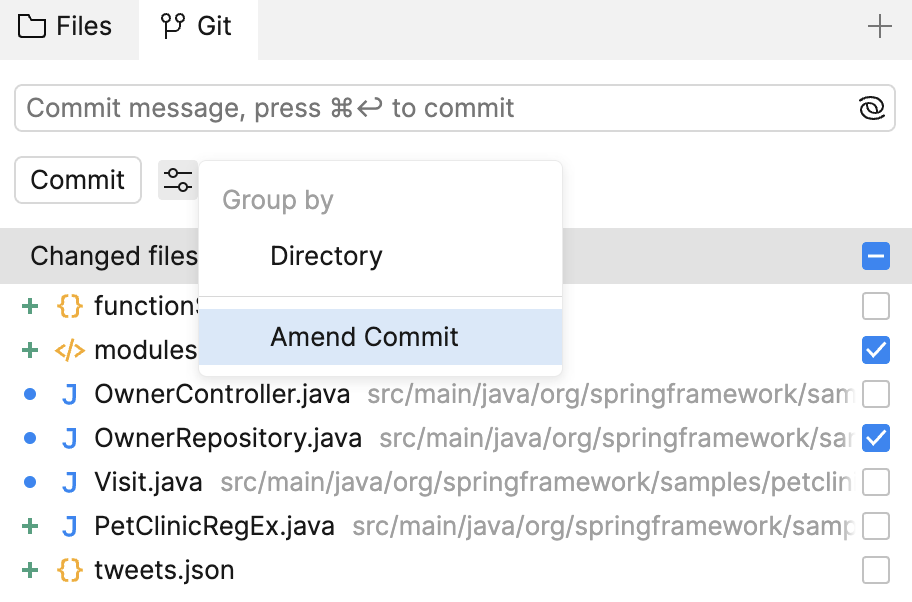Select the Java icon next to Visit.java
Viewport: 912px width, 602px height.
[69, 481]
